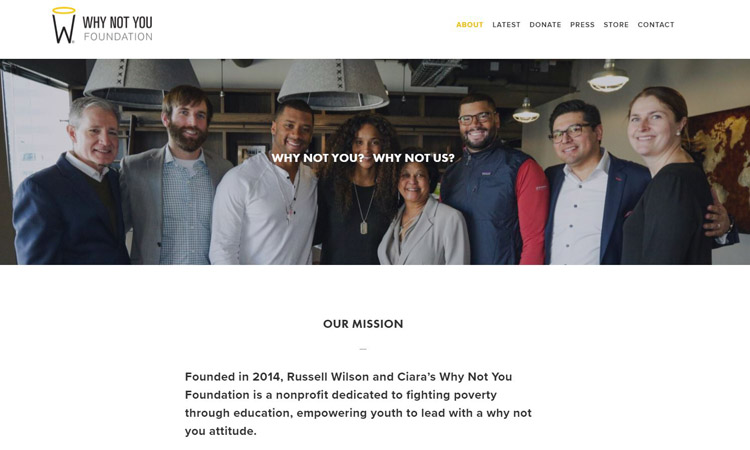The width and height of the screenshot is (750, 450).
Task: Open the Store link
Action: tap(616, 24)
